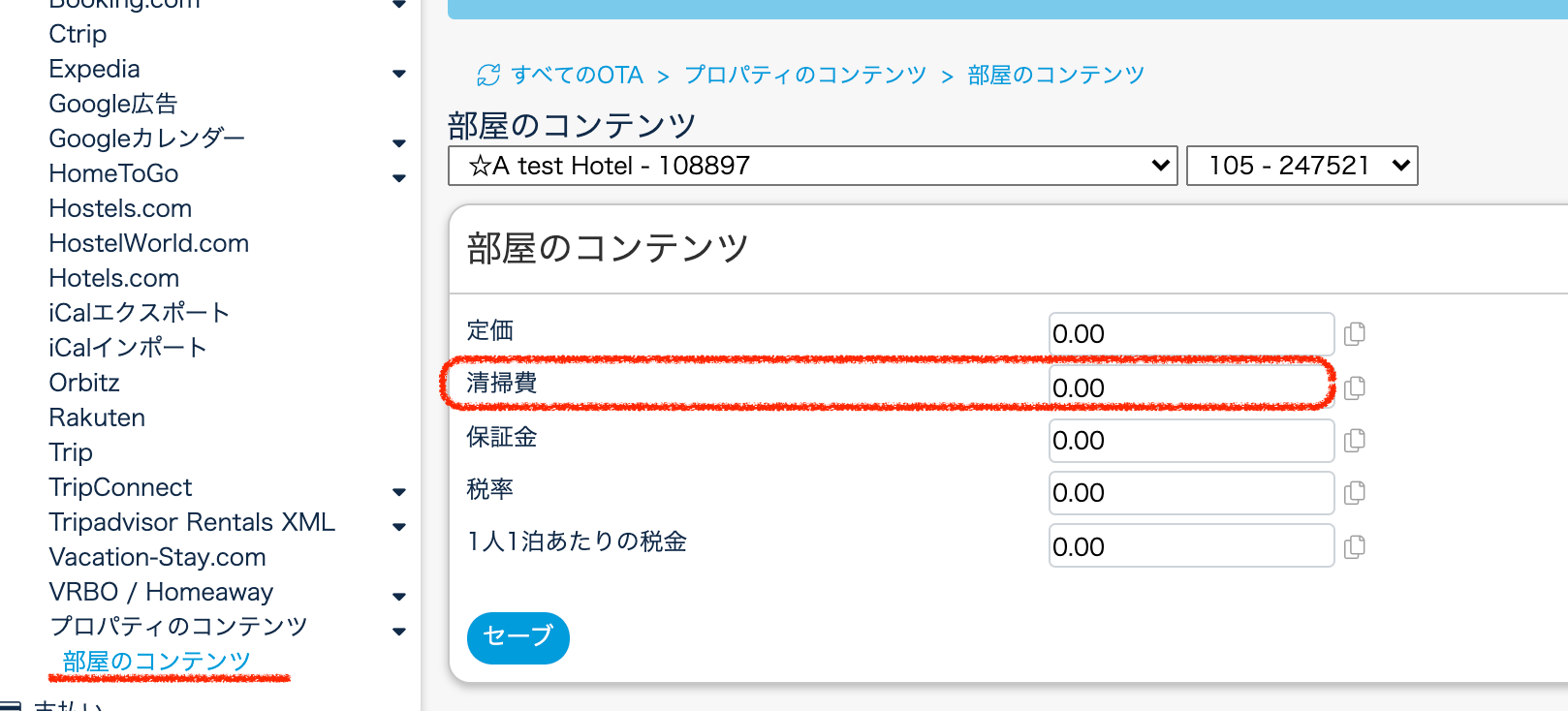1568x711 pixels.
Task: Focus the 税率 tax rate input field
Action: (x=1190, y=493)
